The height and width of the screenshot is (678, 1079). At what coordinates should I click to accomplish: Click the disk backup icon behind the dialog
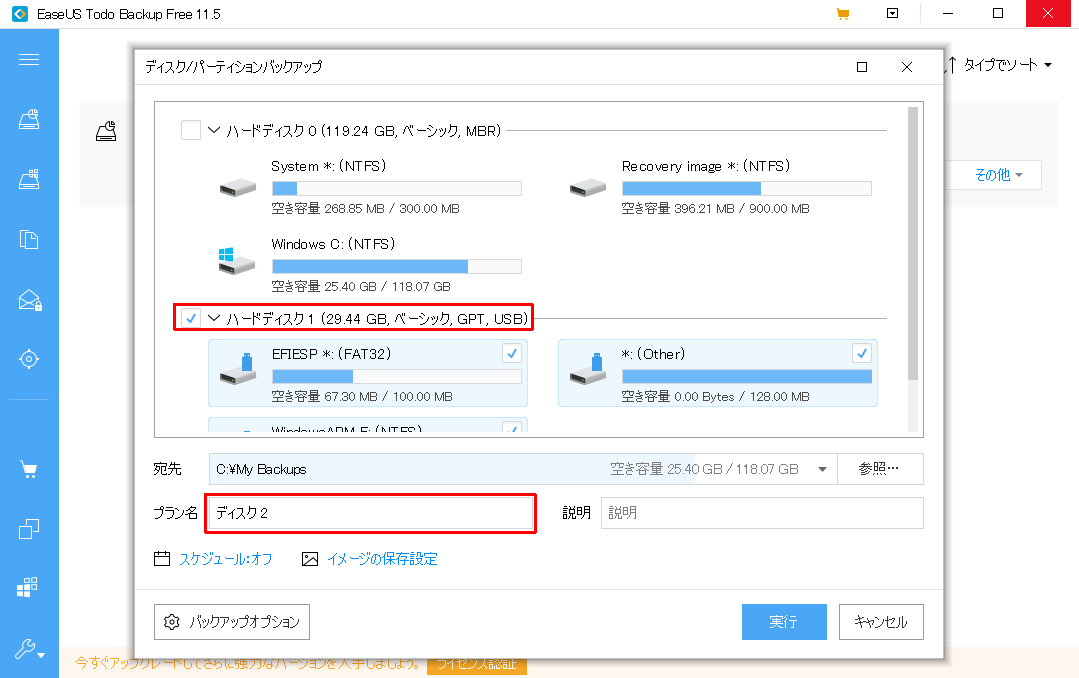coord(106,131)
